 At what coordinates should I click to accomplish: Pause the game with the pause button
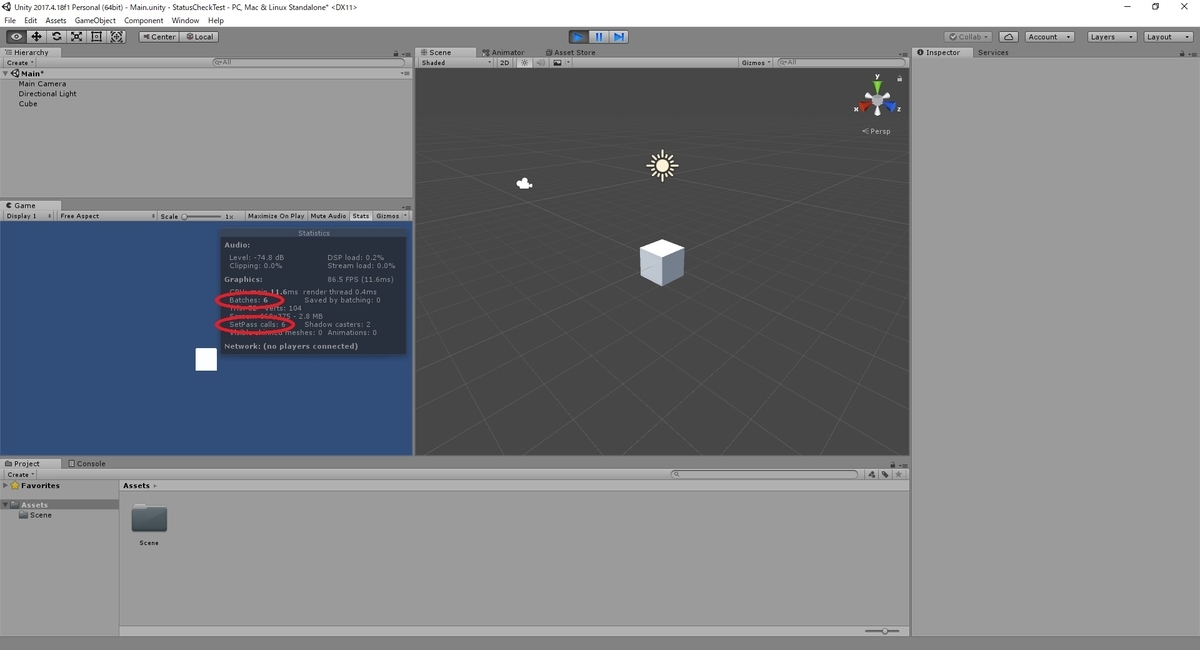(598, 36)
